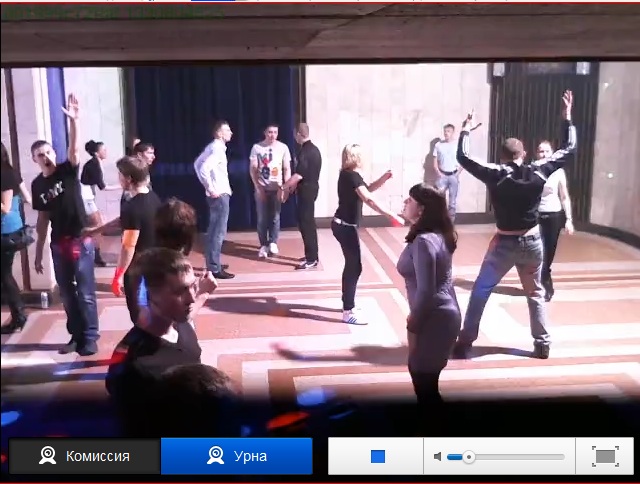Select the Урна camera view
This screenshot has width=640, height=484.
(236, 456)
